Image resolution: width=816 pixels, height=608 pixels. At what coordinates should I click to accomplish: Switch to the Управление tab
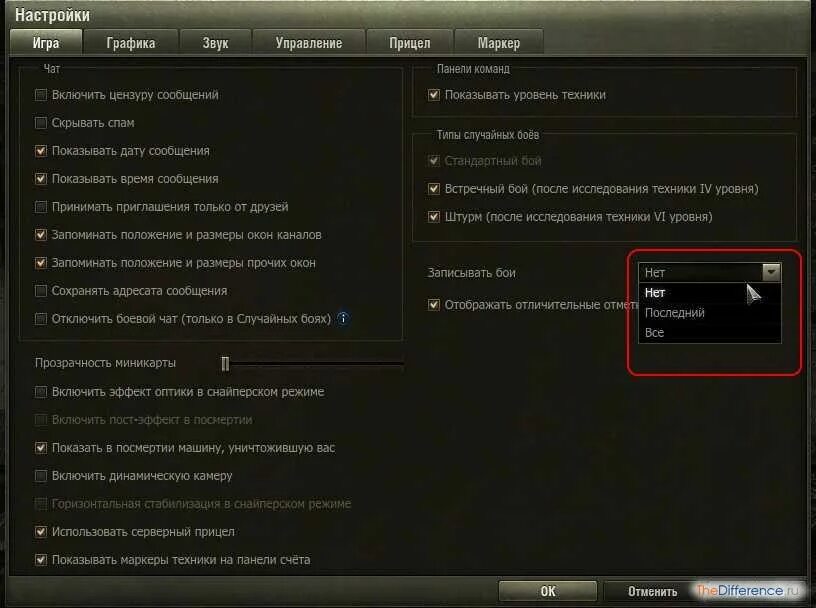click(309, 43)
